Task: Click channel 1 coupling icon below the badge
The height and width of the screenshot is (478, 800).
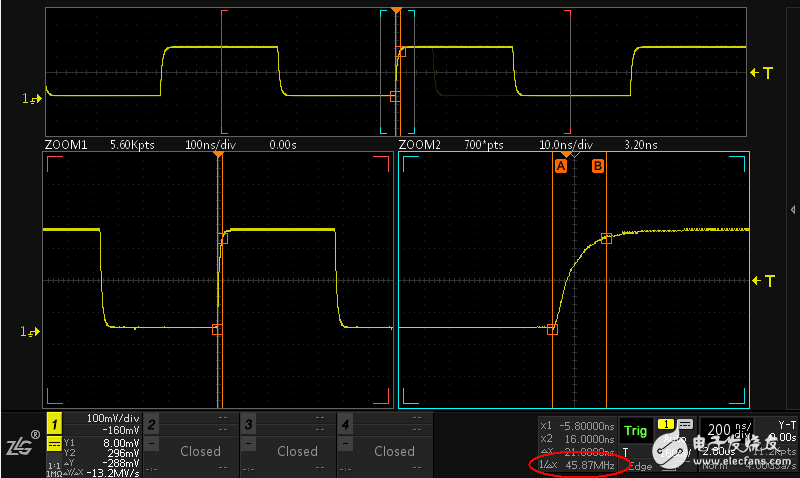Action: point(54,443)
